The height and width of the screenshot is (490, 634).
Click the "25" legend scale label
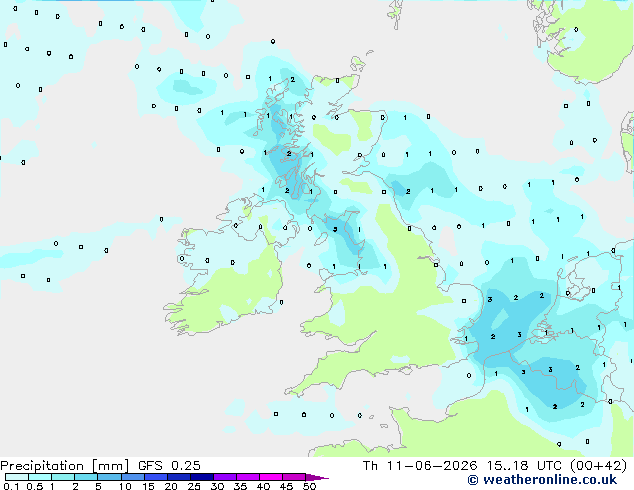click(194, 486)
